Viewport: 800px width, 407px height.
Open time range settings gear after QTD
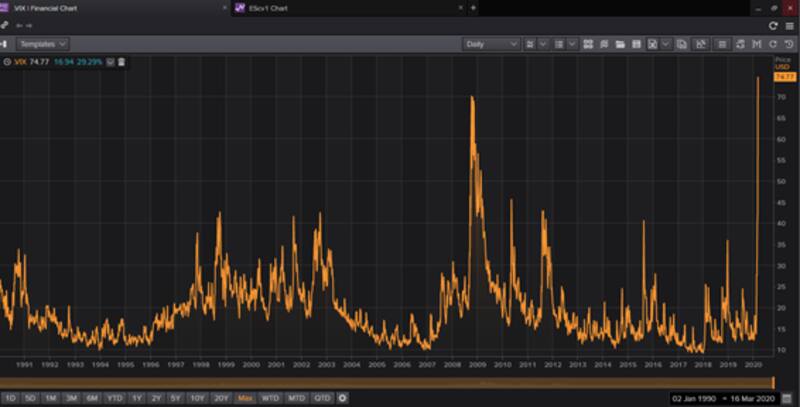[343, 398]
